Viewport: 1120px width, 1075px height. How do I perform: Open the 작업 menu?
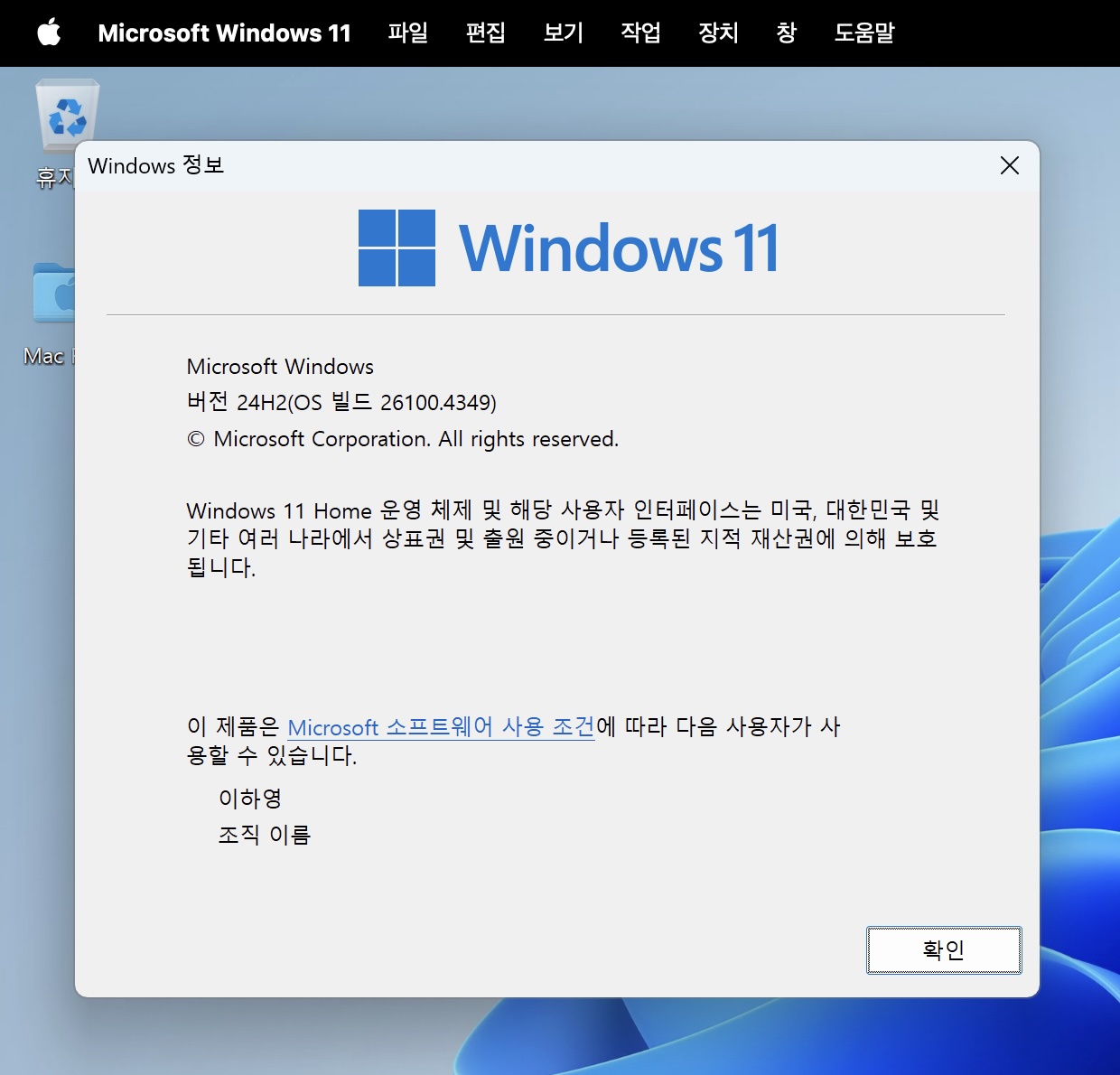tap(641, 33)
